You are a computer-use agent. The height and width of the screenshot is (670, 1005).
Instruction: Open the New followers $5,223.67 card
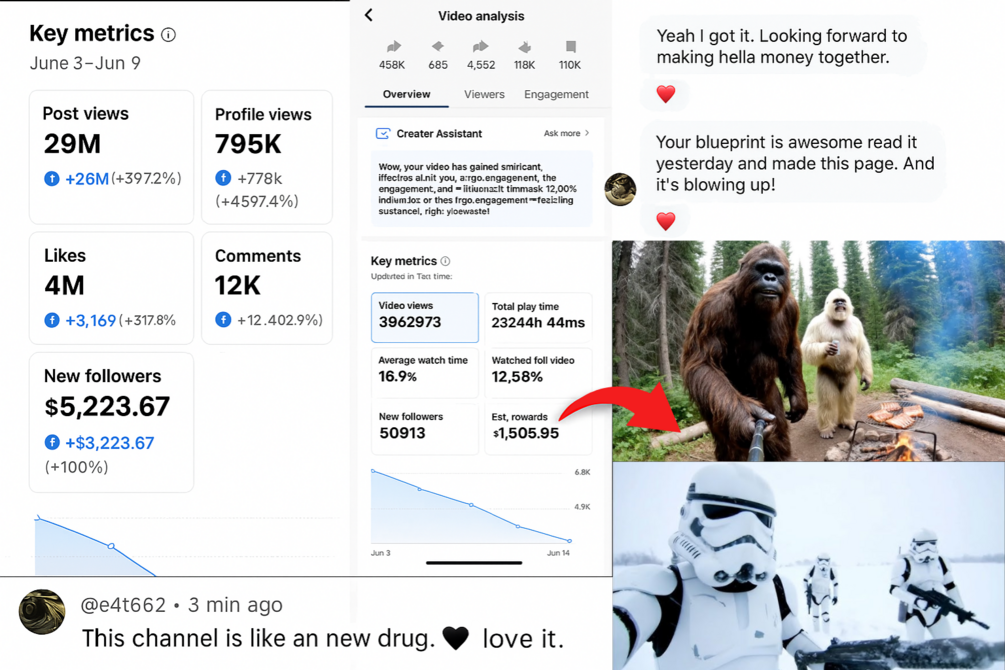pyautogui.click(x=112, y=423)
